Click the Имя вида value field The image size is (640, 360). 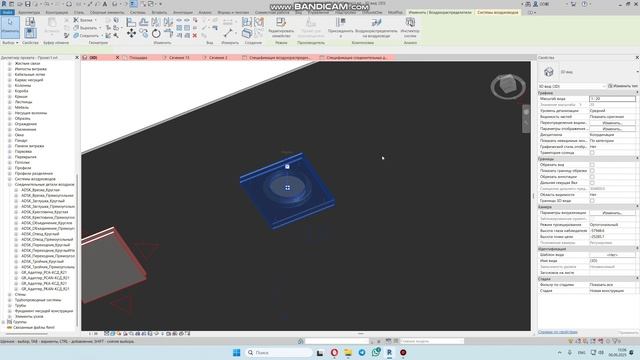click(x=612, y=261)
